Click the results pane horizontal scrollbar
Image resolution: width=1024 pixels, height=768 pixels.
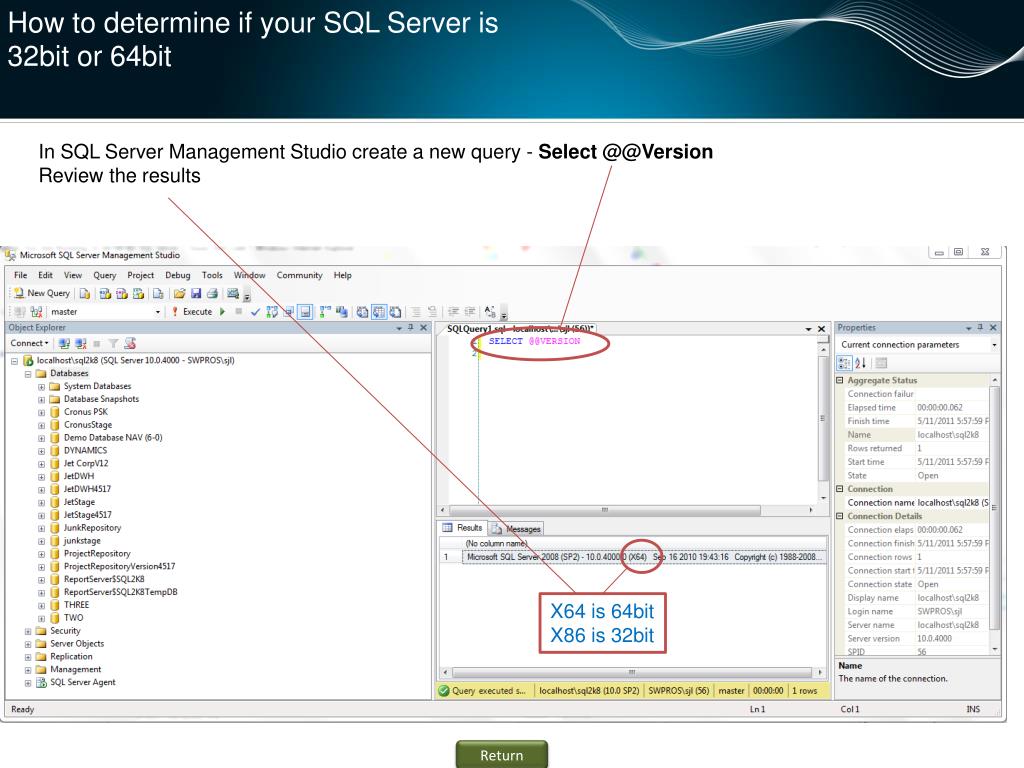pos(632,672)
